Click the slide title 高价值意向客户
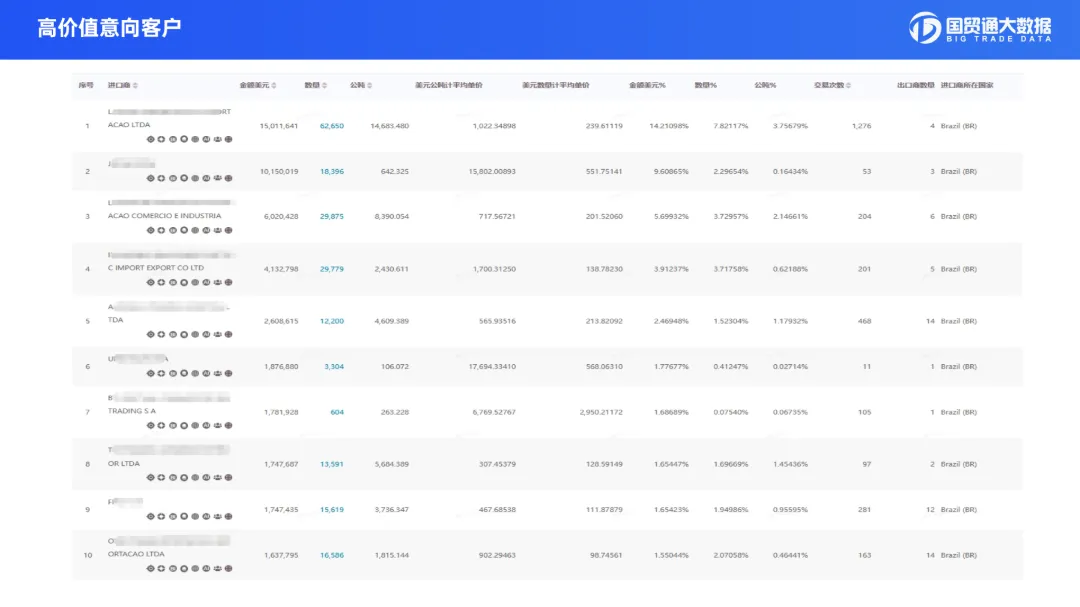Screen dimensions: 1080x607 109,28
